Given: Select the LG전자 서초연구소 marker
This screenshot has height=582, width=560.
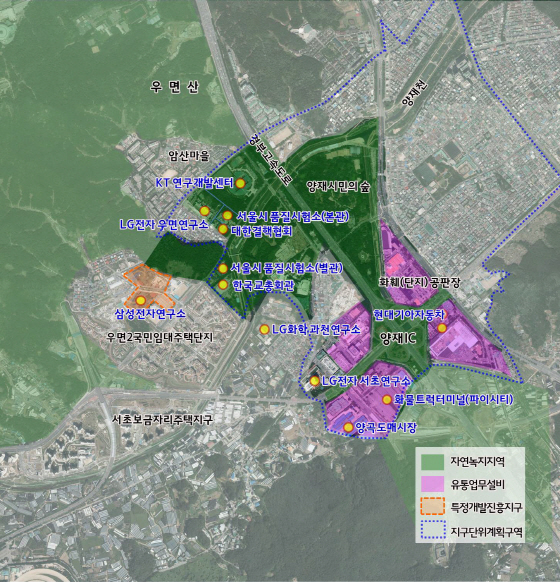Looking at the screenshot, I should point(315,381).
